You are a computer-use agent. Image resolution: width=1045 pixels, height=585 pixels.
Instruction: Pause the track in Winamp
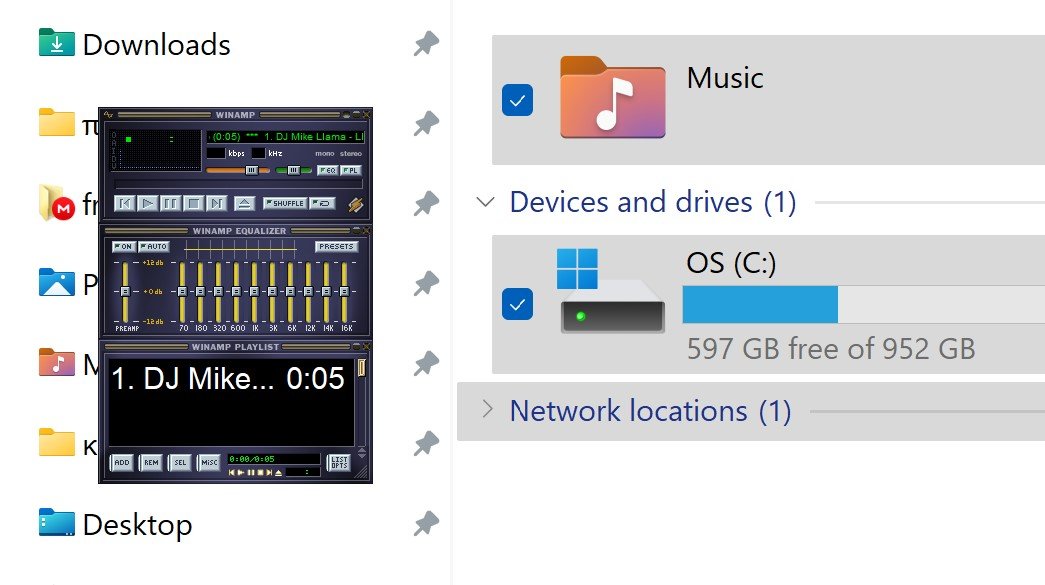point(170,203)
